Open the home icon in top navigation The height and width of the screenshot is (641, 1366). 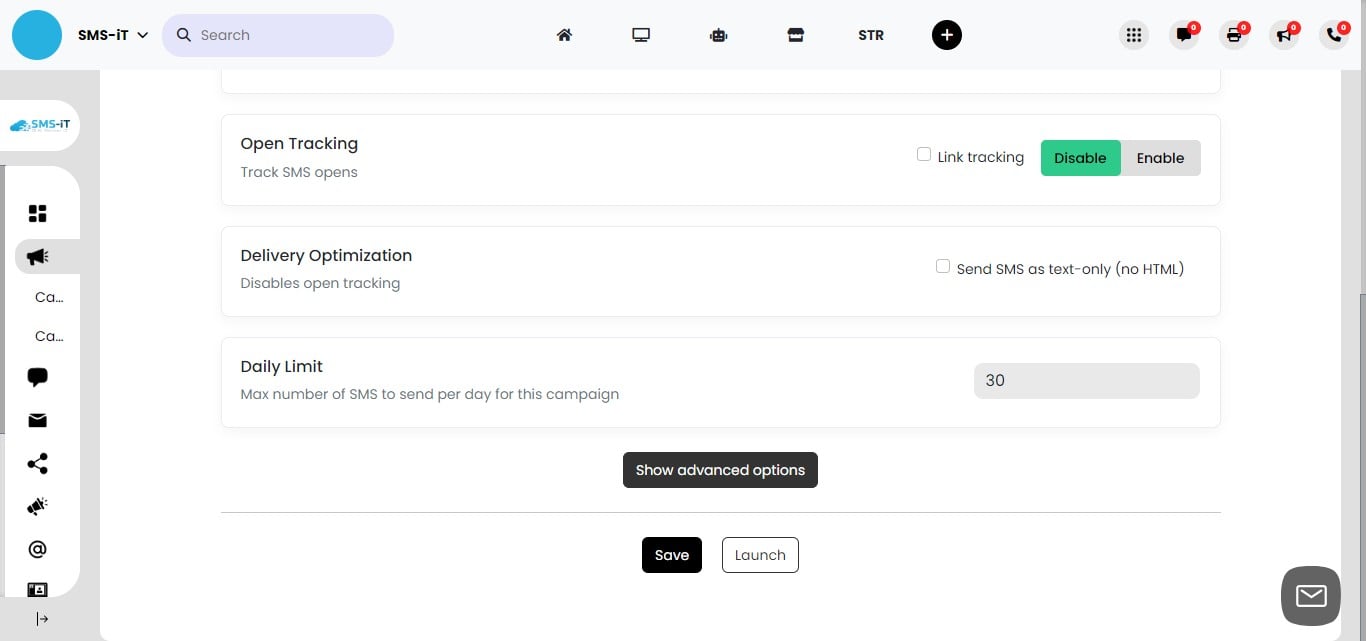[564, 34]
